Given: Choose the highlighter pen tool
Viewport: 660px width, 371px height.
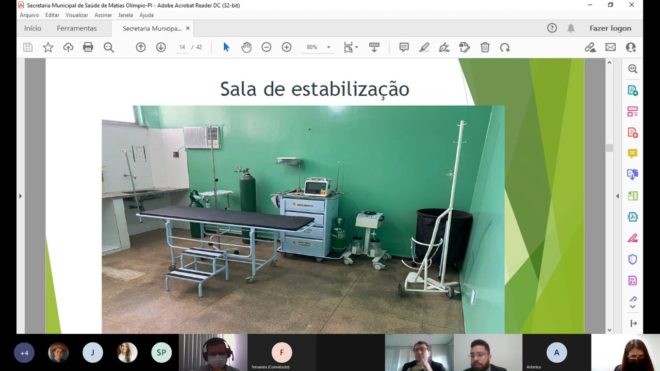Looking at the screenshot, I should coord(424,47).
